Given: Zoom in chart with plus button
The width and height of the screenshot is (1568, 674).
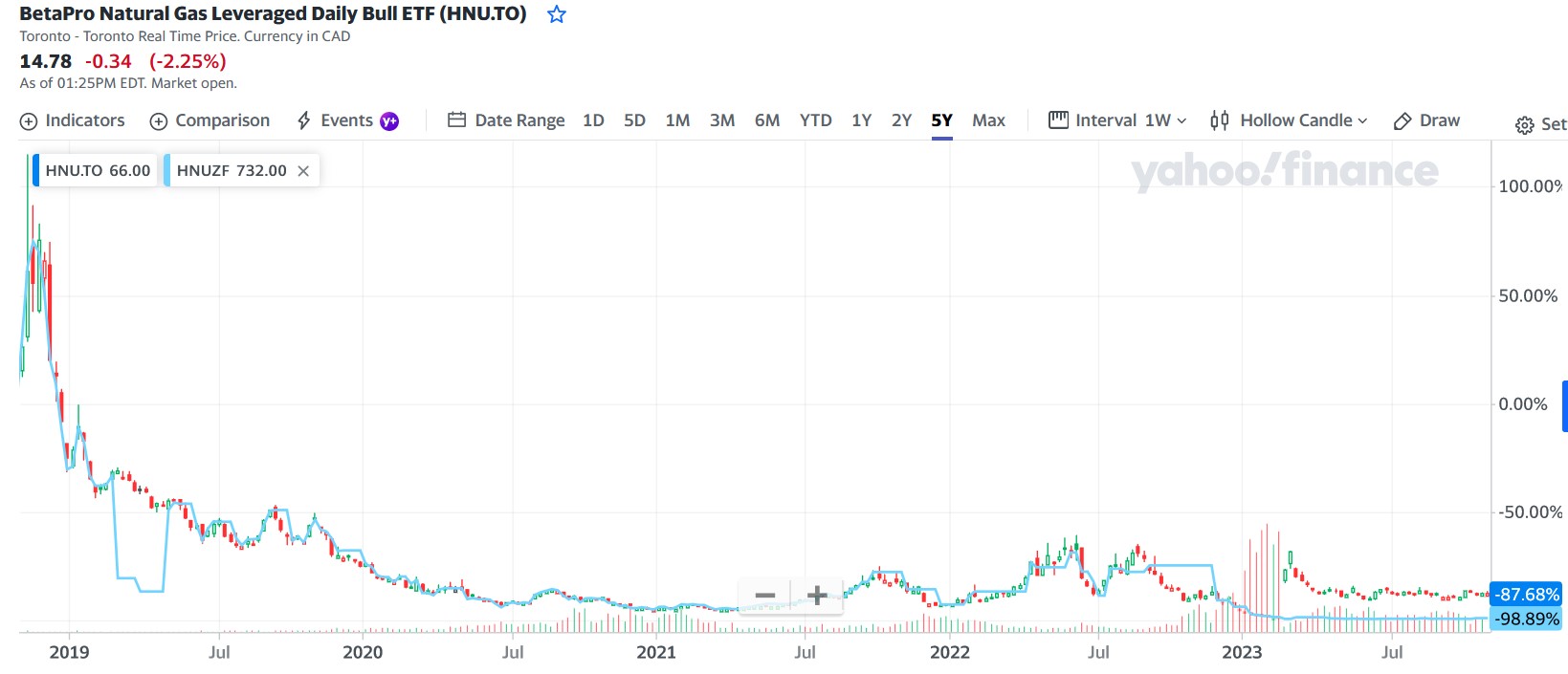Looking at the screenshot, I should 817,596.
